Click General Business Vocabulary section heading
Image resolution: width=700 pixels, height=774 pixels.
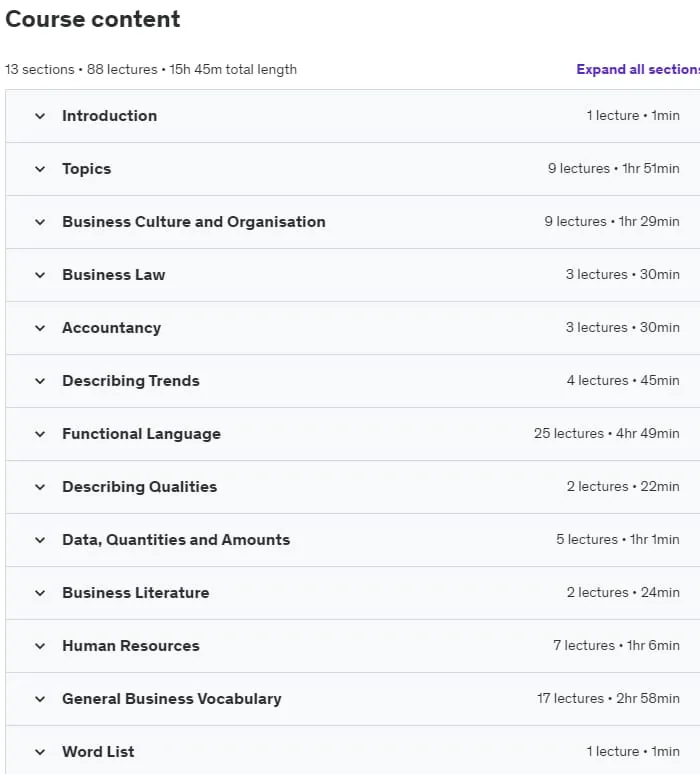[x=172, y=698]
